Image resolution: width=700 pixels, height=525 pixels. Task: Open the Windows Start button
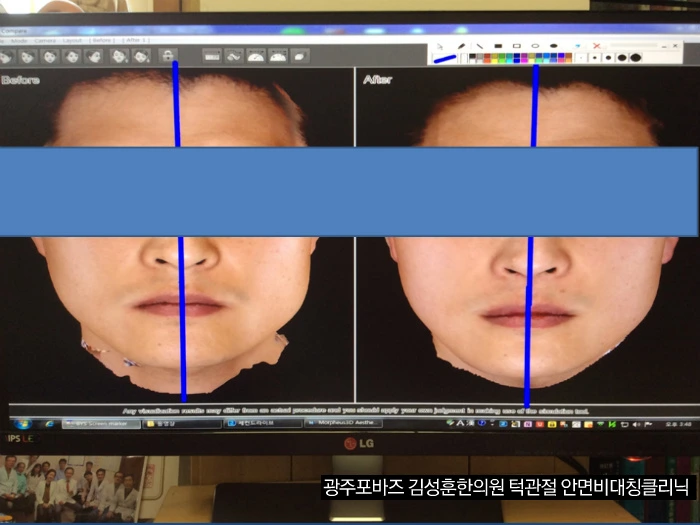(22, 423)
